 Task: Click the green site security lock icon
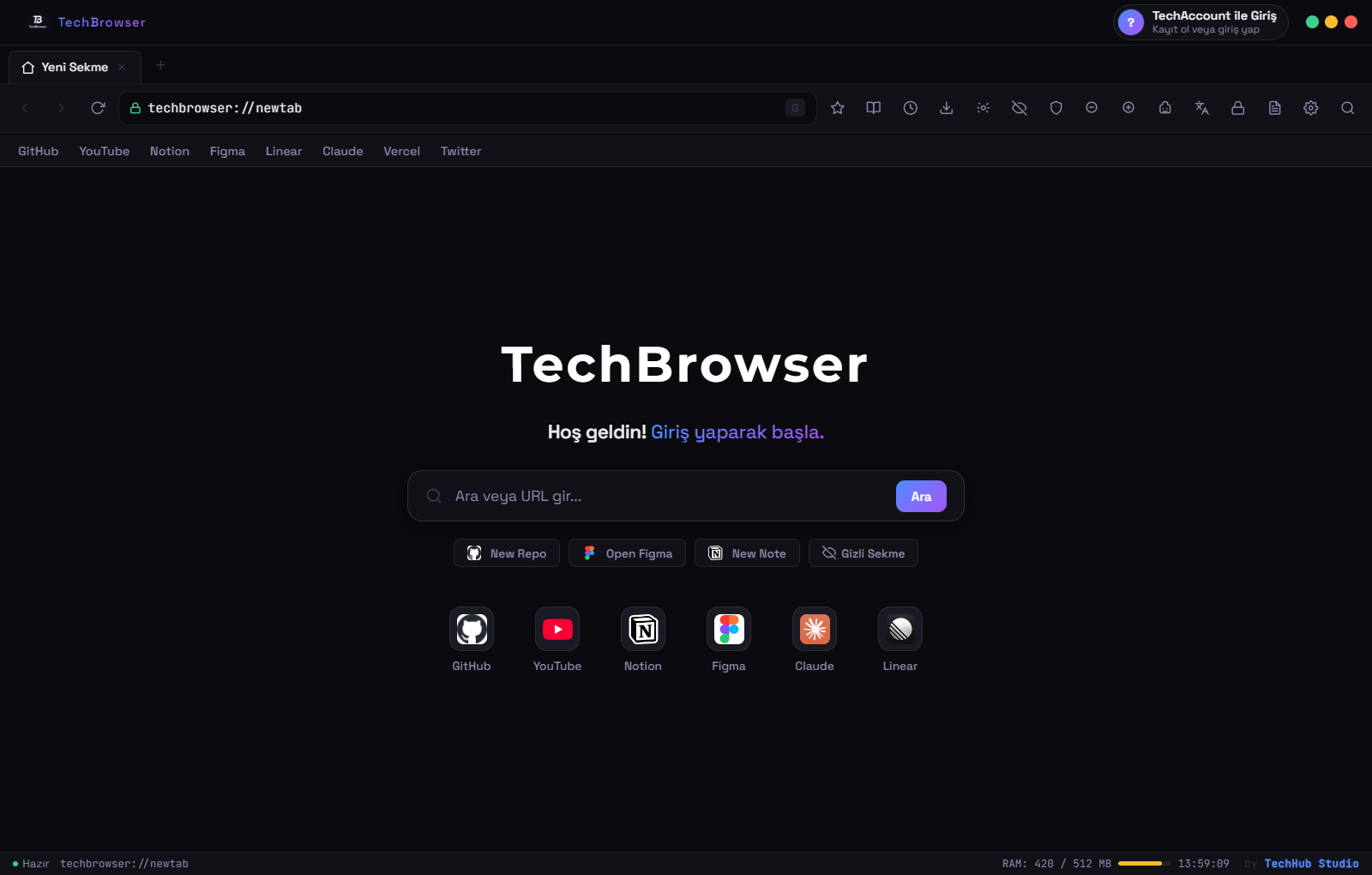tap(135, 108)
